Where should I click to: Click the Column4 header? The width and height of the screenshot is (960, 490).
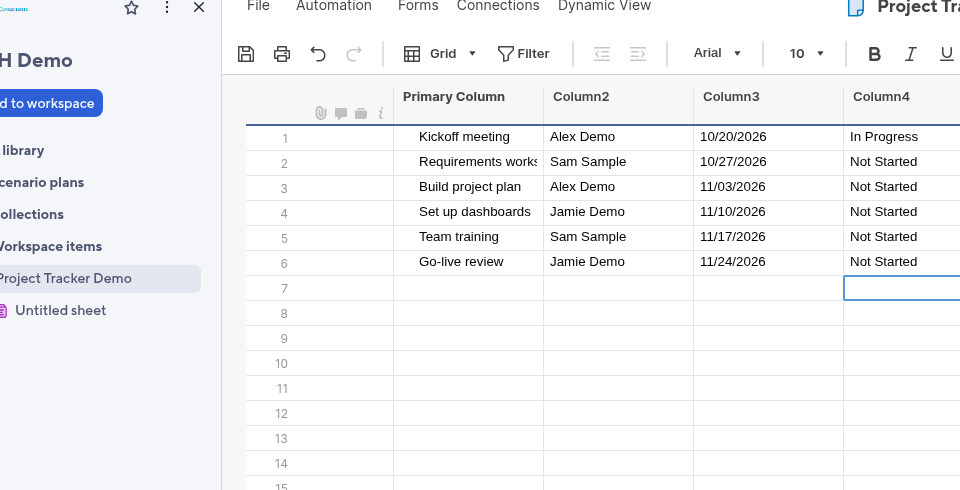[x=902, y=105]
